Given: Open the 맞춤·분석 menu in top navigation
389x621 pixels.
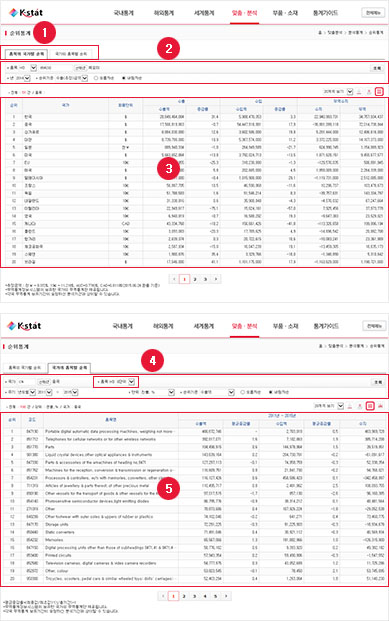Looking at the screenshot, I should (x=244, y=13).
